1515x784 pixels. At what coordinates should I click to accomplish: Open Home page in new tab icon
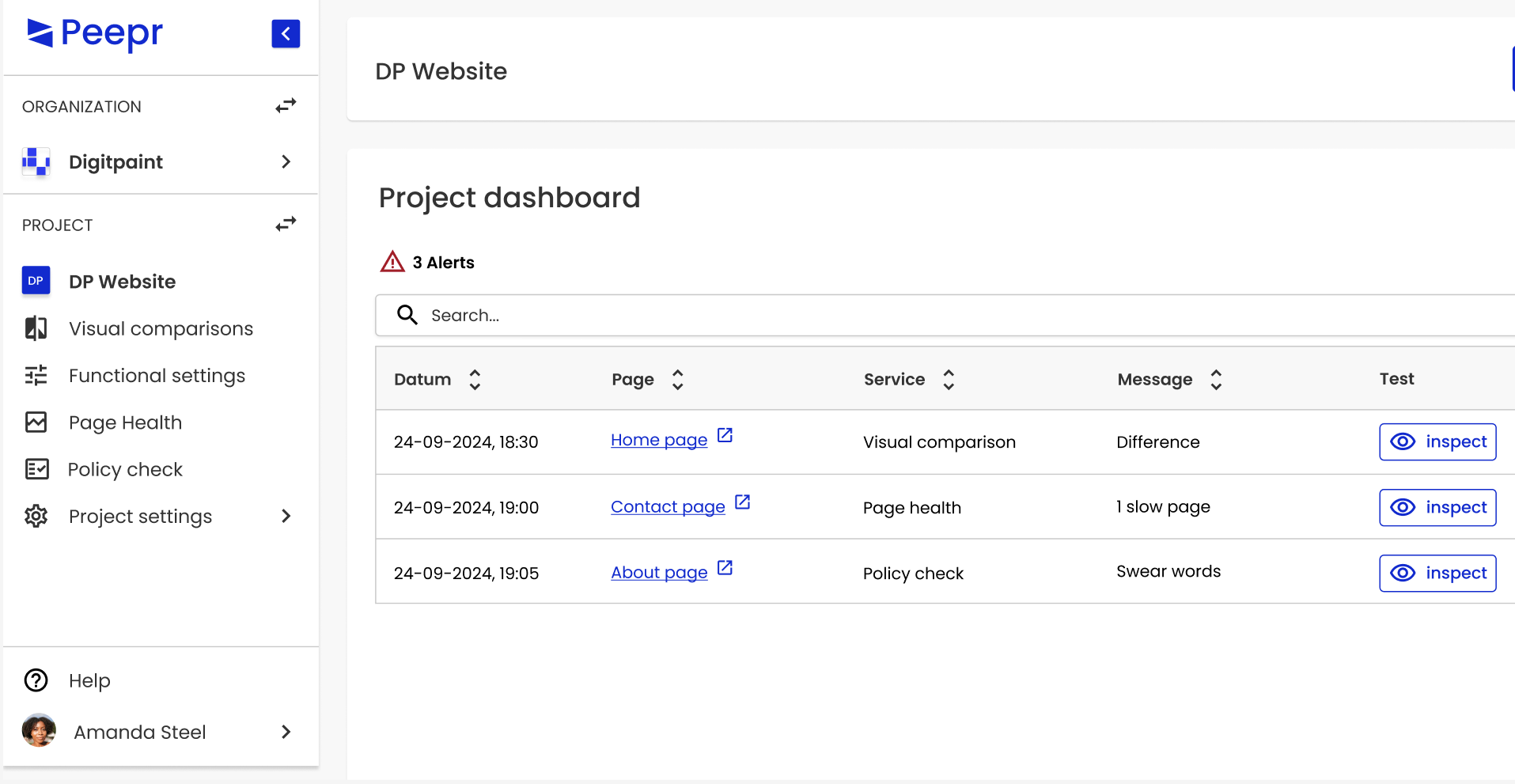pos(725,436)
